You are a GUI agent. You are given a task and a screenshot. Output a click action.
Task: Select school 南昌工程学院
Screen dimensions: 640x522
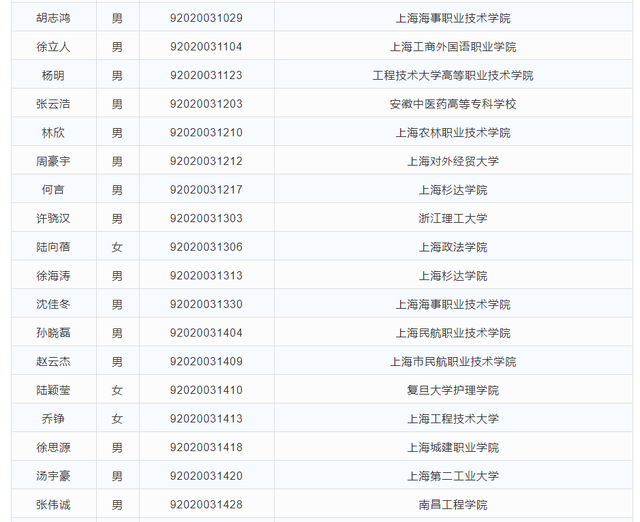coord(453,505)
